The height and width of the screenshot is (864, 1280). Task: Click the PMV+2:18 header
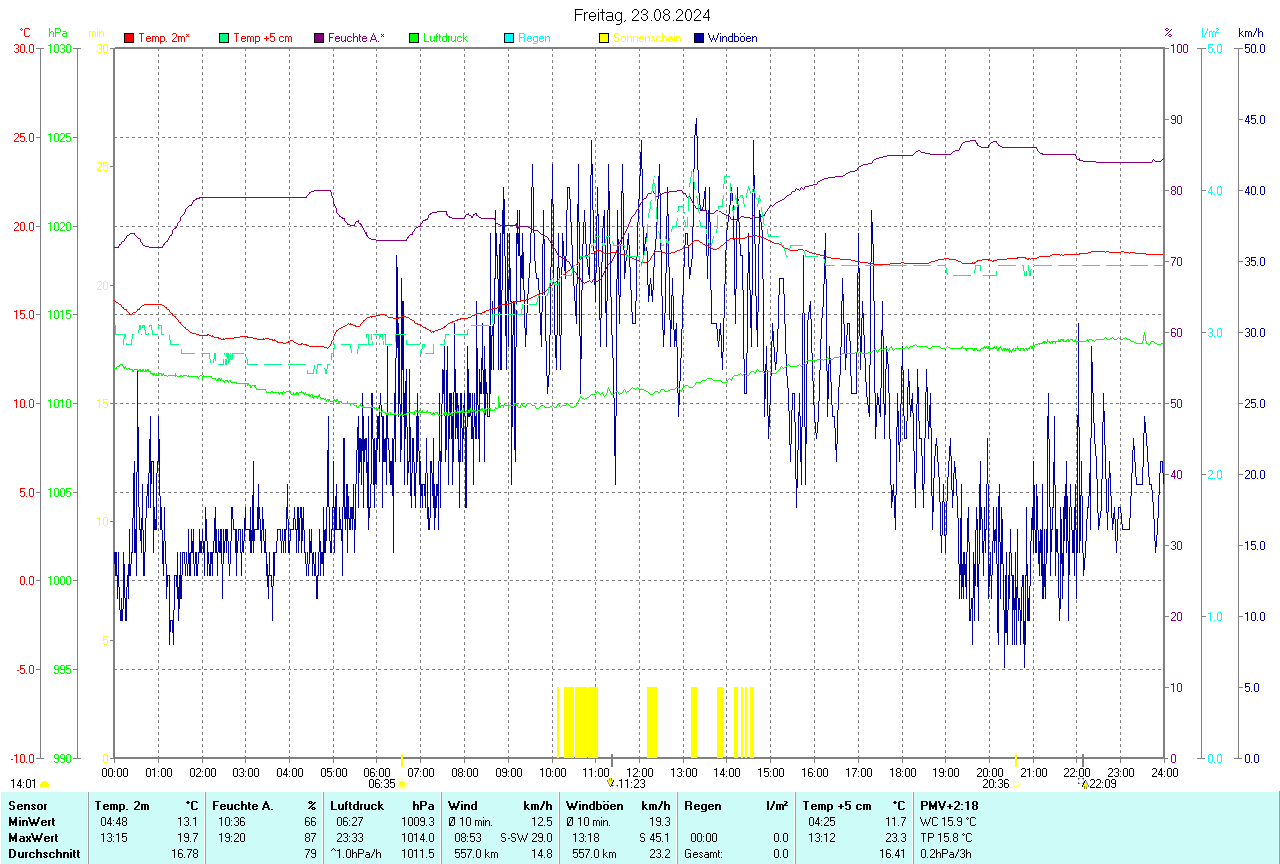[x=949, y=805]
